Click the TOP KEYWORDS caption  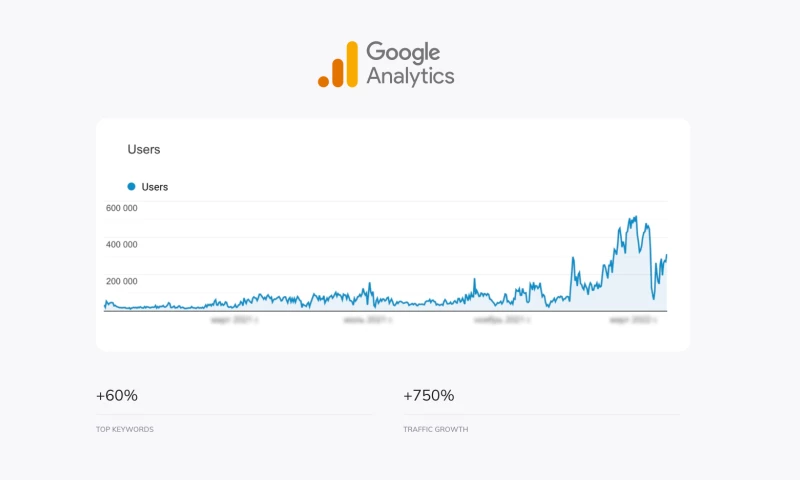(125, 429)
